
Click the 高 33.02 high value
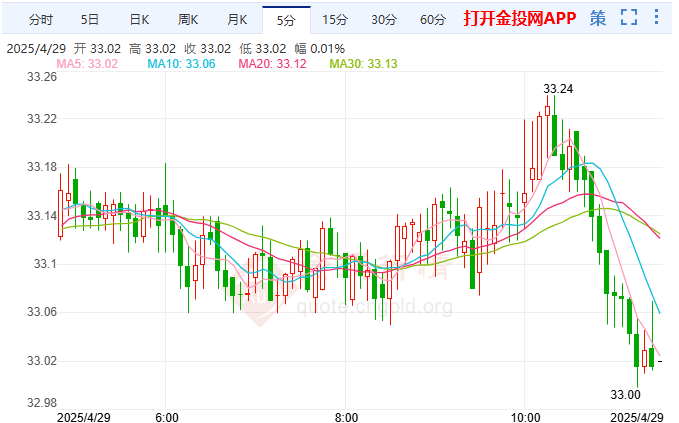(152, 48)
